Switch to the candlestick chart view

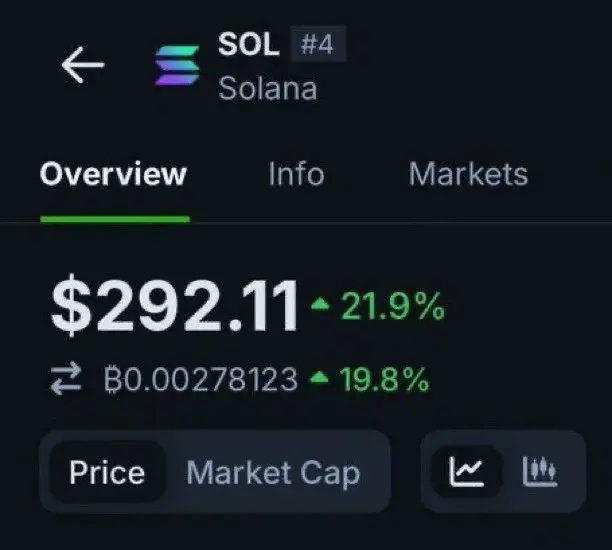click(x=540, y=471)
